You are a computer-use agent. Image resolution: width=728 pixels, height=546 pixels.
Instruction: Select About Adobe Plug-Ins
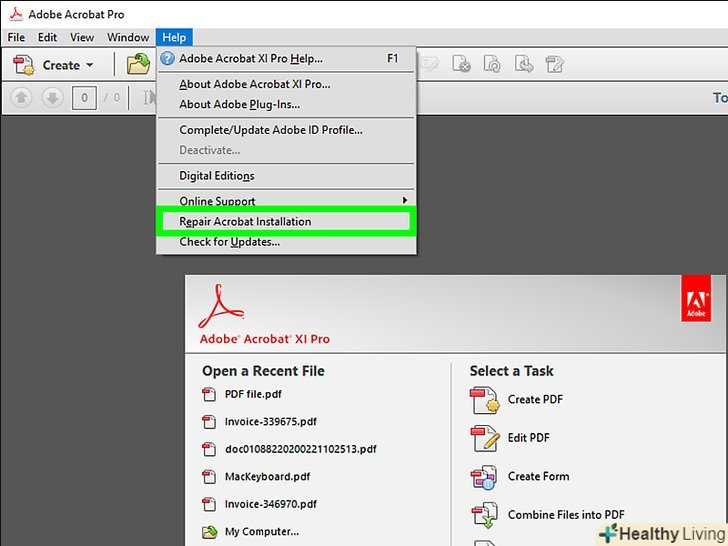[x=286, y=104]
